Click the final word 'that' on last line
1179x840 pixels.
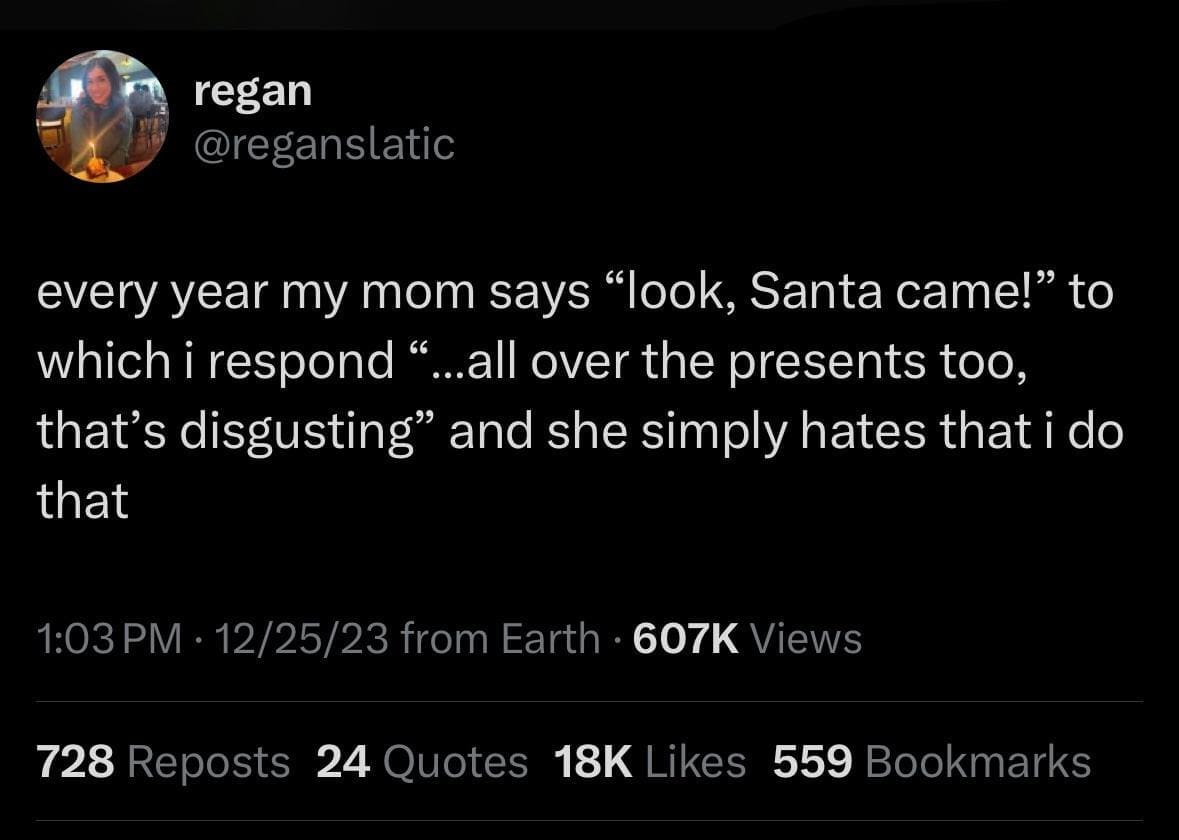(x=83, y=498)
